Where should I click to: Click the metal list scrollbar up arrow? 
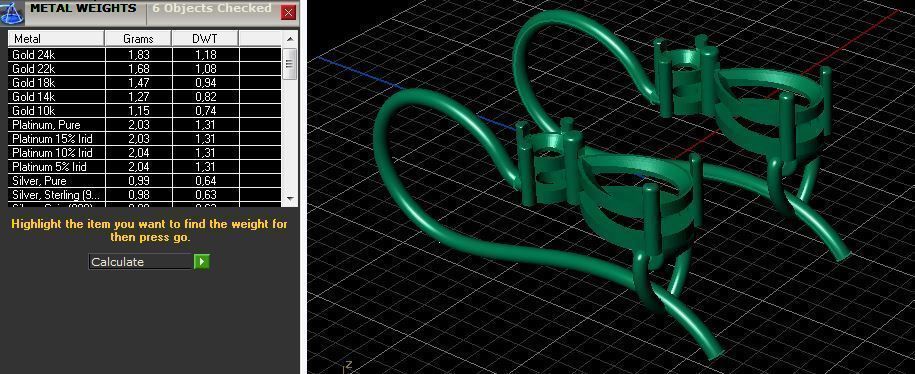(x=290, y=39)
